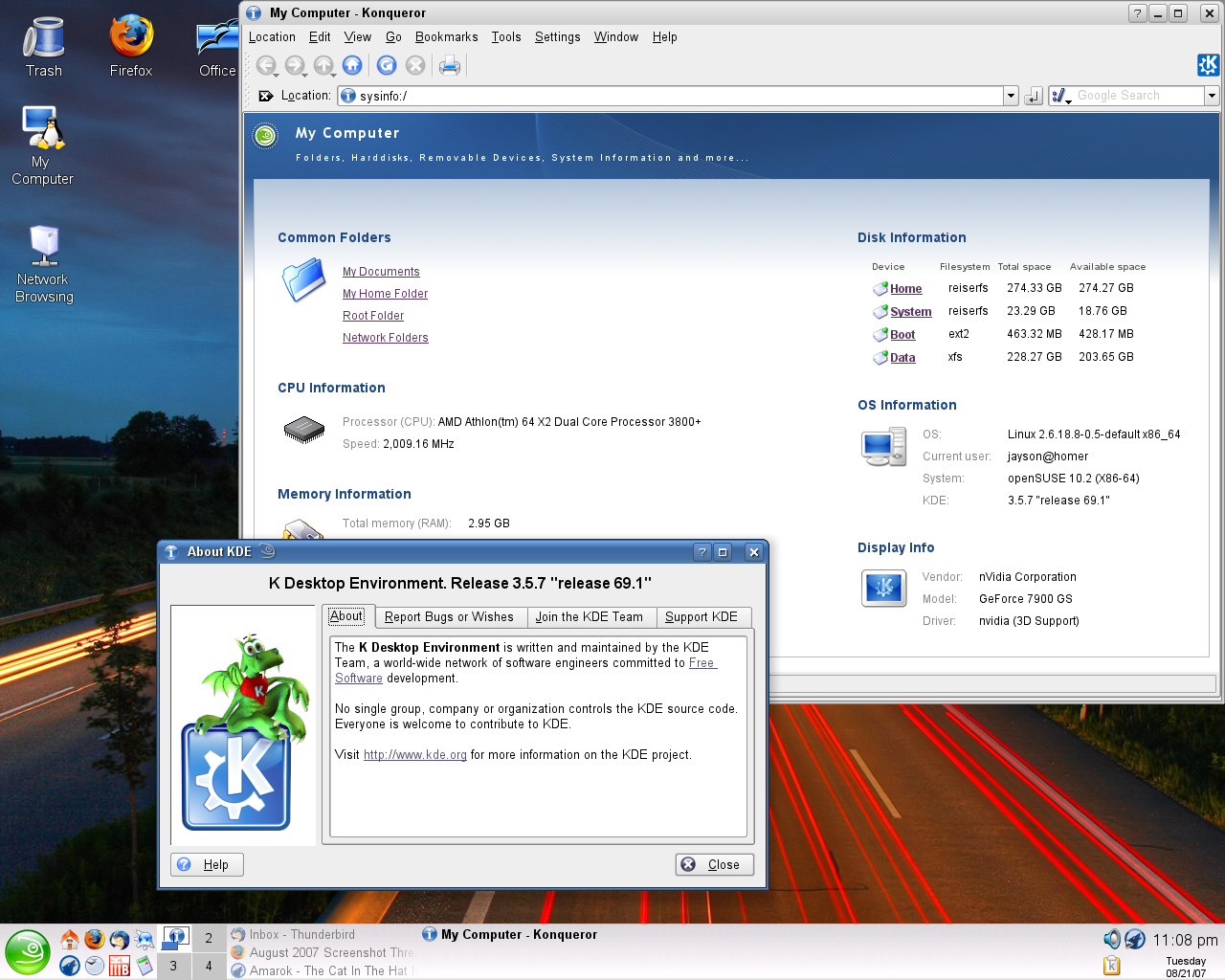The image size is (1225, 980).
Task: Open the openSUSE green start menu
Action: [28, 953]
